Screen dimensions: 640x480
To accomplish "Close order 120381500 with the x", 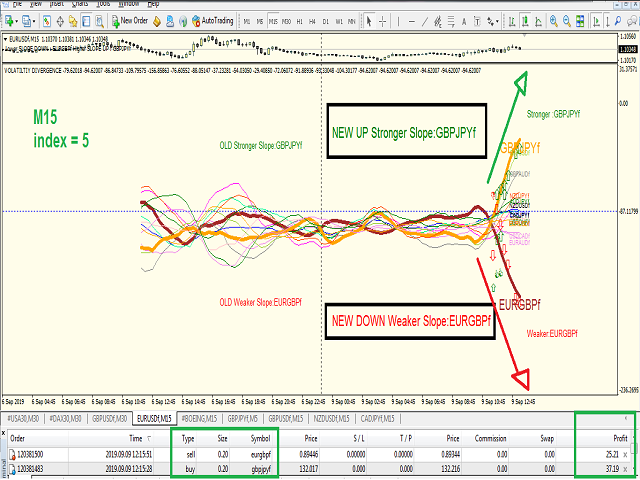I will (x=625, y=455).
